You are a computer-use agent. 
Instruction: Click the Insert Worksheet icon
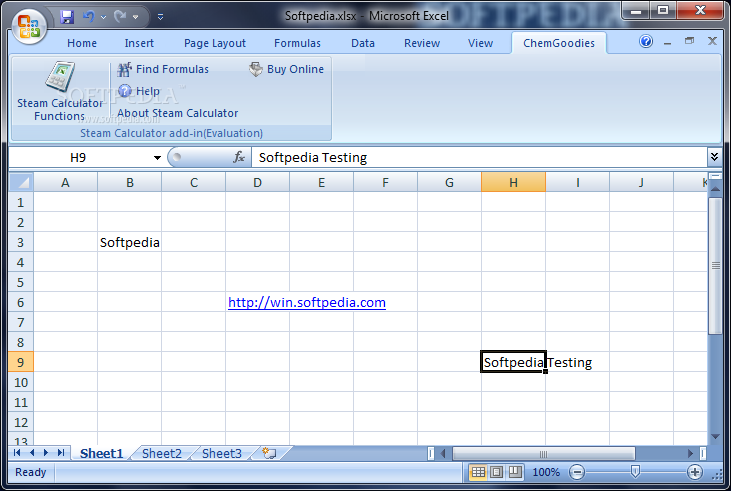pos(269,453)
